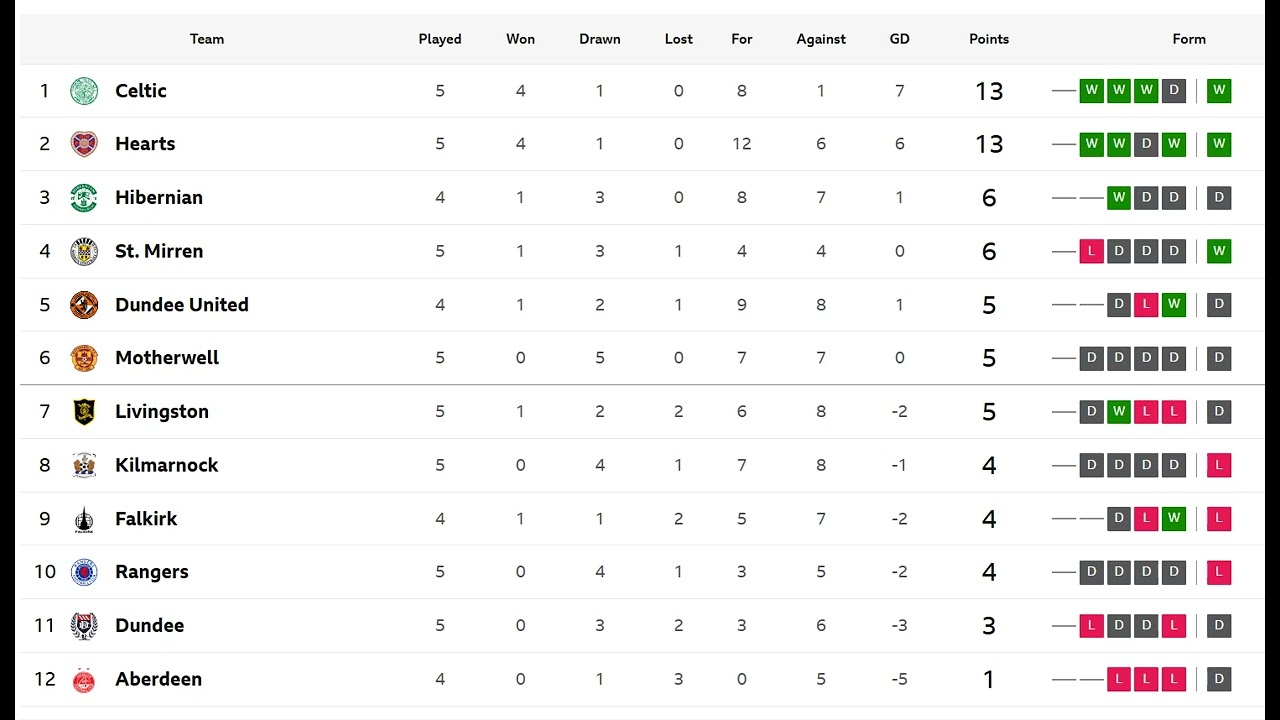Click the Played column header
This screenshot has height=720, width=1280.
coord(440,39)
